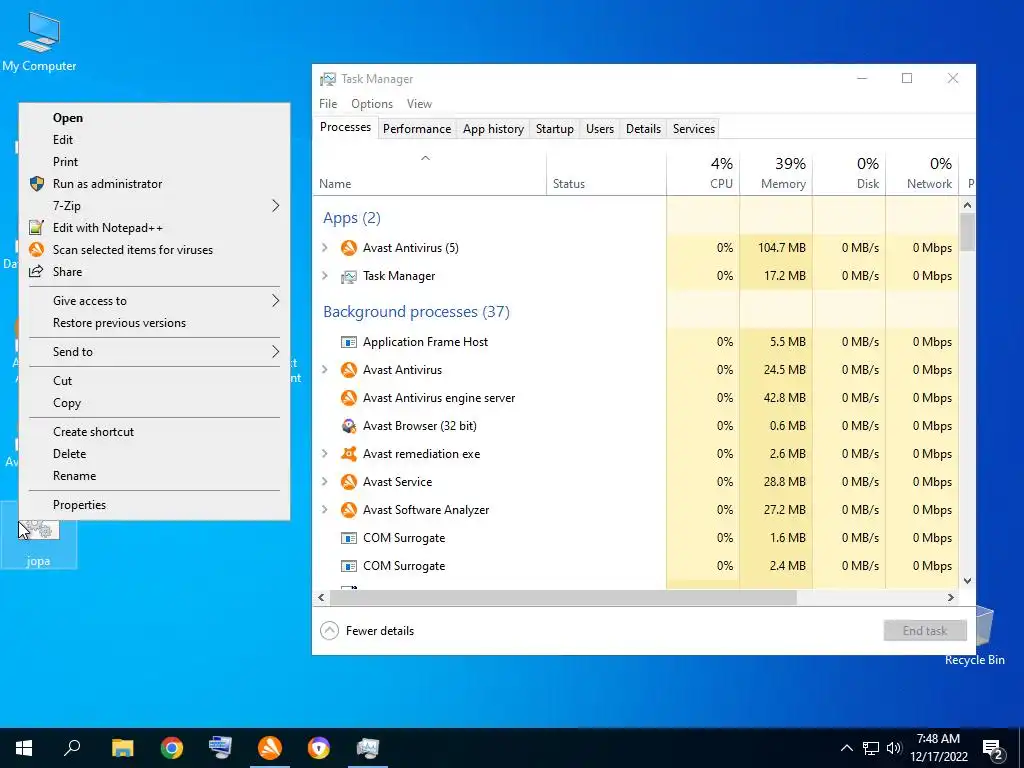
Task: Click Task Manager taskbar icon
Action: 368,748
